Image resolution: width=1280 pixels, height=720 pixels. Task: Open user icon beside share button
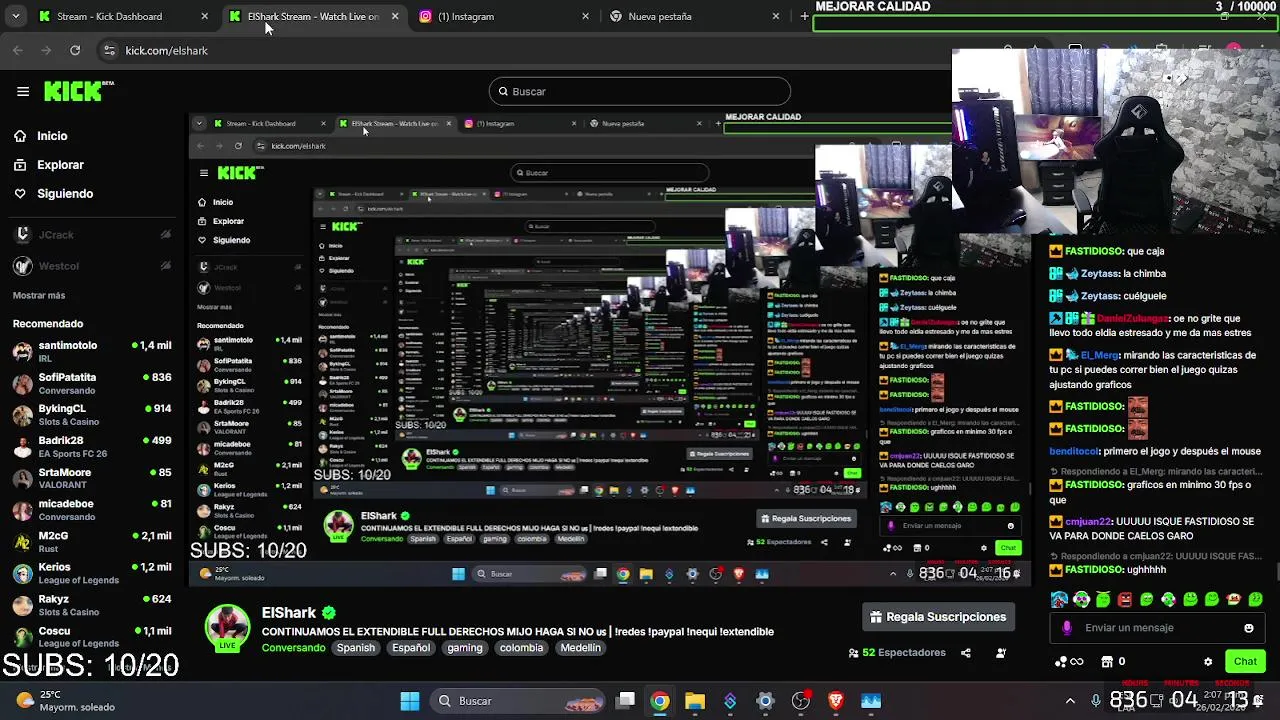(x=1001, y=653)
